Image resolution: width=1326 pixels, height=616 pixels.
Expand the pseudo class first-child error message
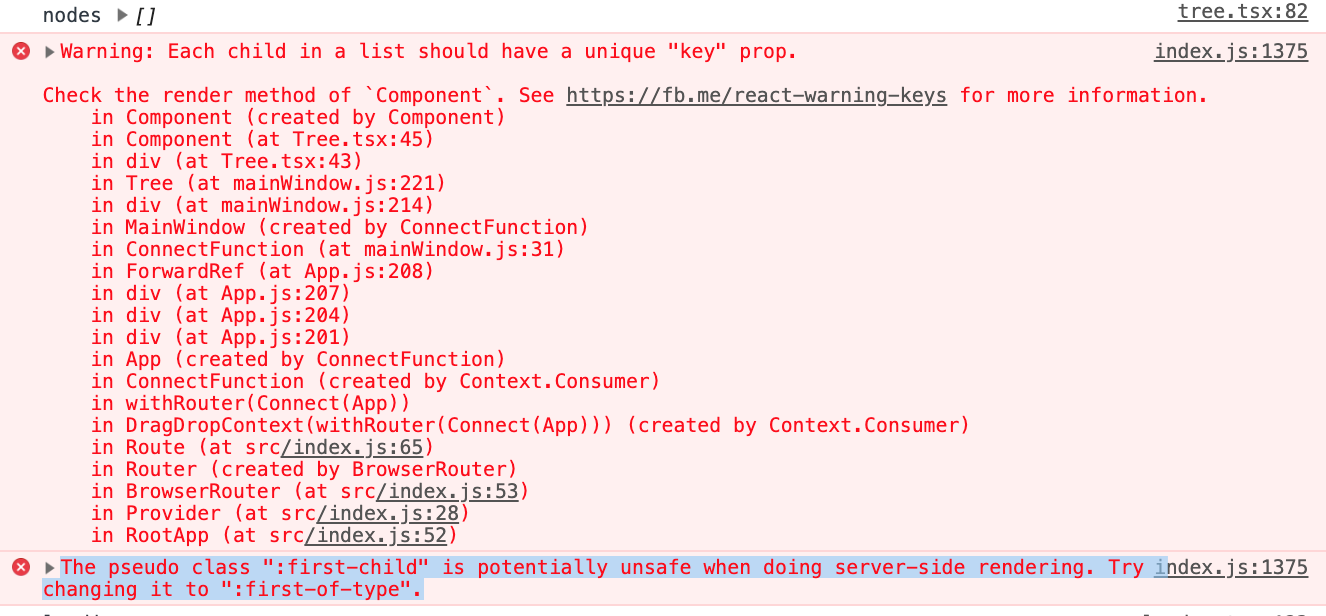(x=50, y=567)
